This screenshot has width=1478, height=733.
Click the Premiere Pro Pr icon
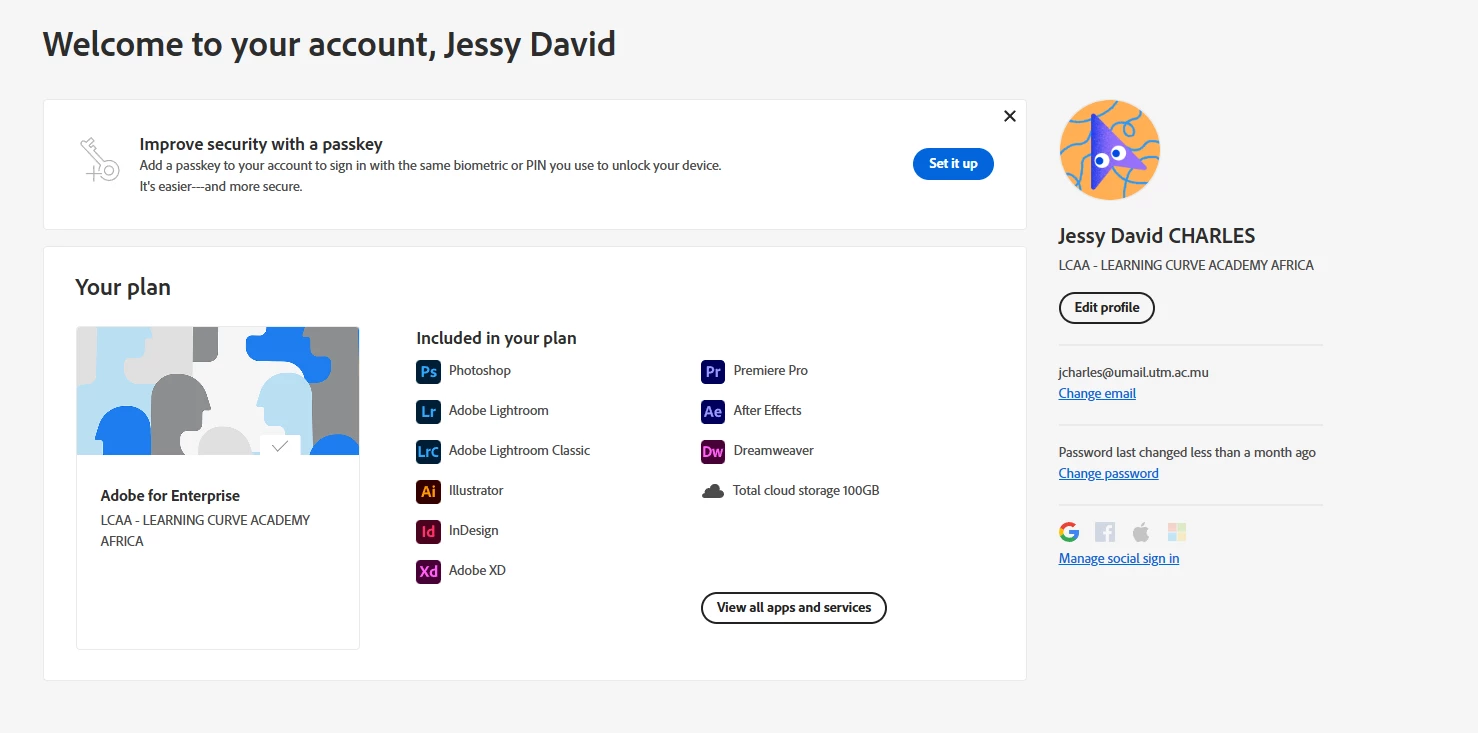coord(713,371)
